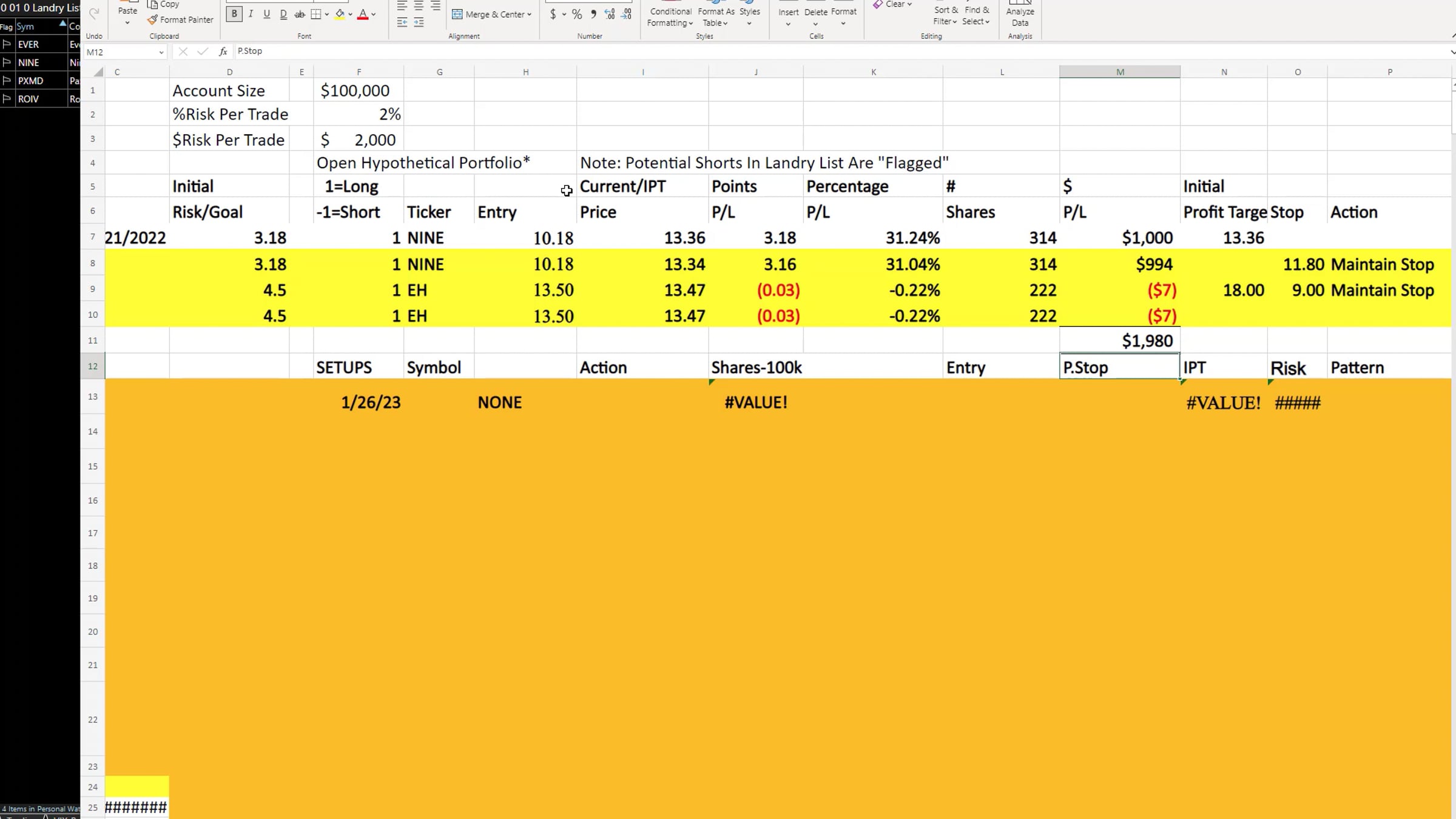Screen dimensions: 1456x819
Task: Open the Font Color dropdown arrow
Action: [373, 15]
